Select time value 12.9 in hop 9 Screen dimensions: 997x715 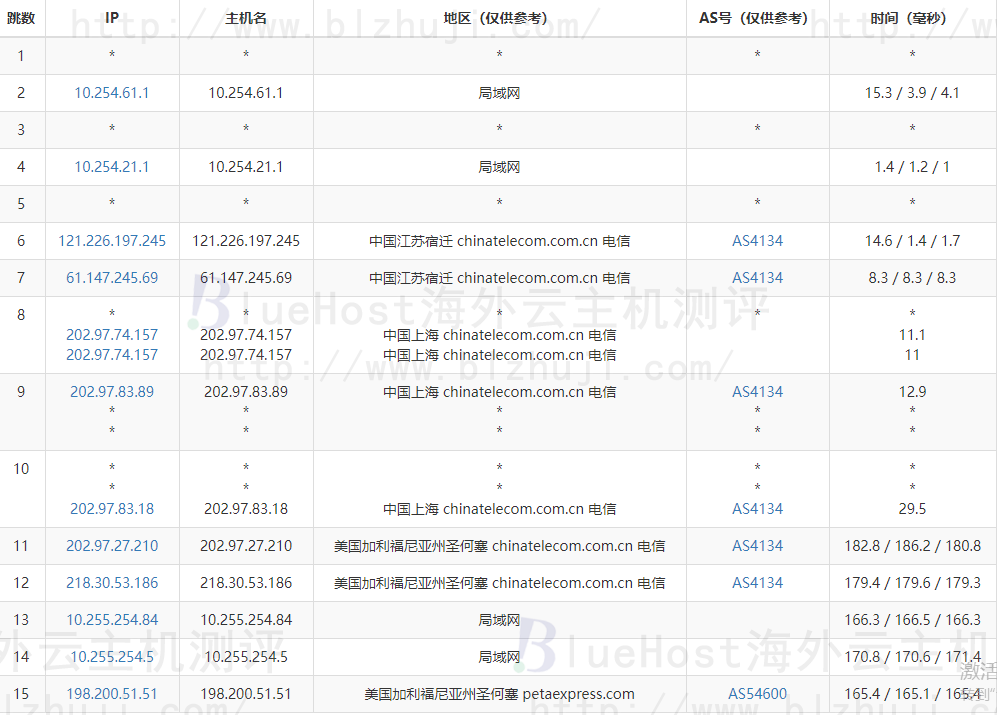click(912, 391)
